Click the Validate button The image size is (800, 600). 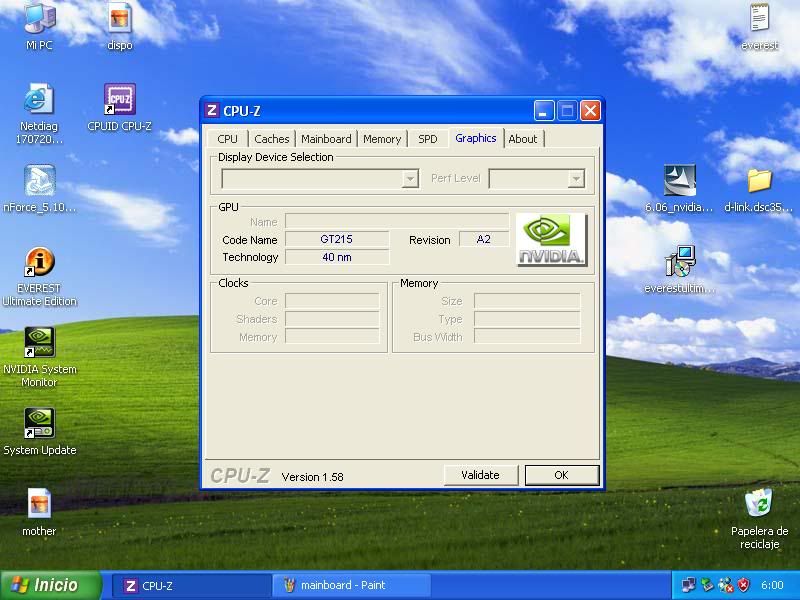click(x=481, y=475)
